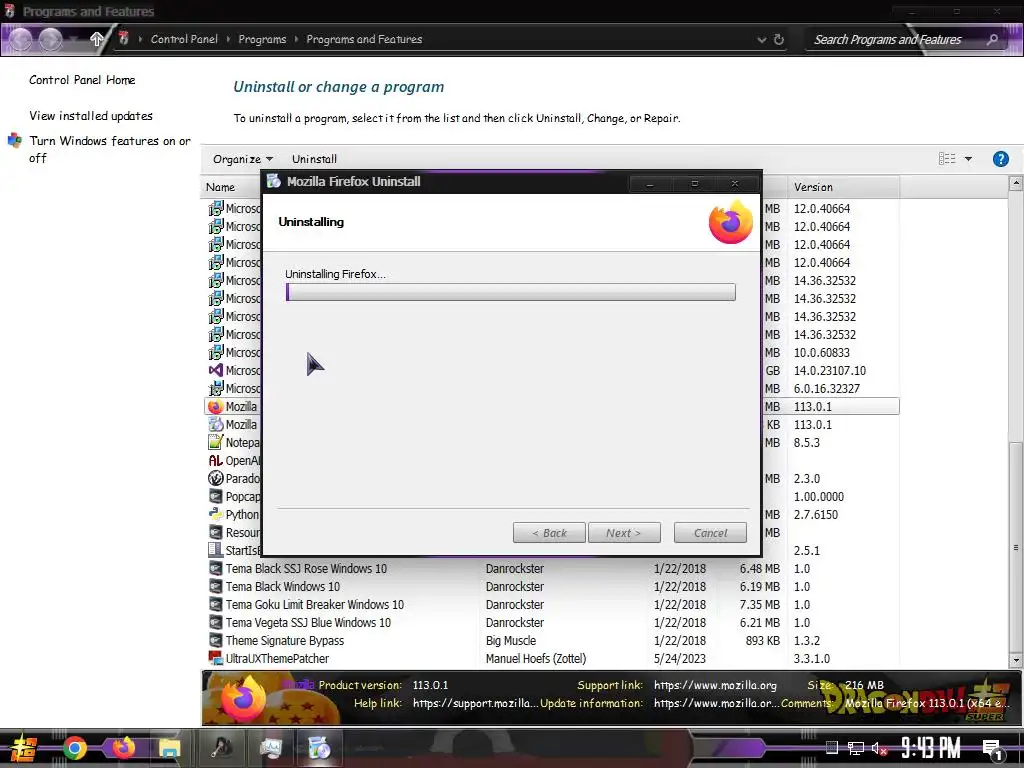1024x768 pixels.
Task: Click the blue help icon
Action: (1000, 159)
